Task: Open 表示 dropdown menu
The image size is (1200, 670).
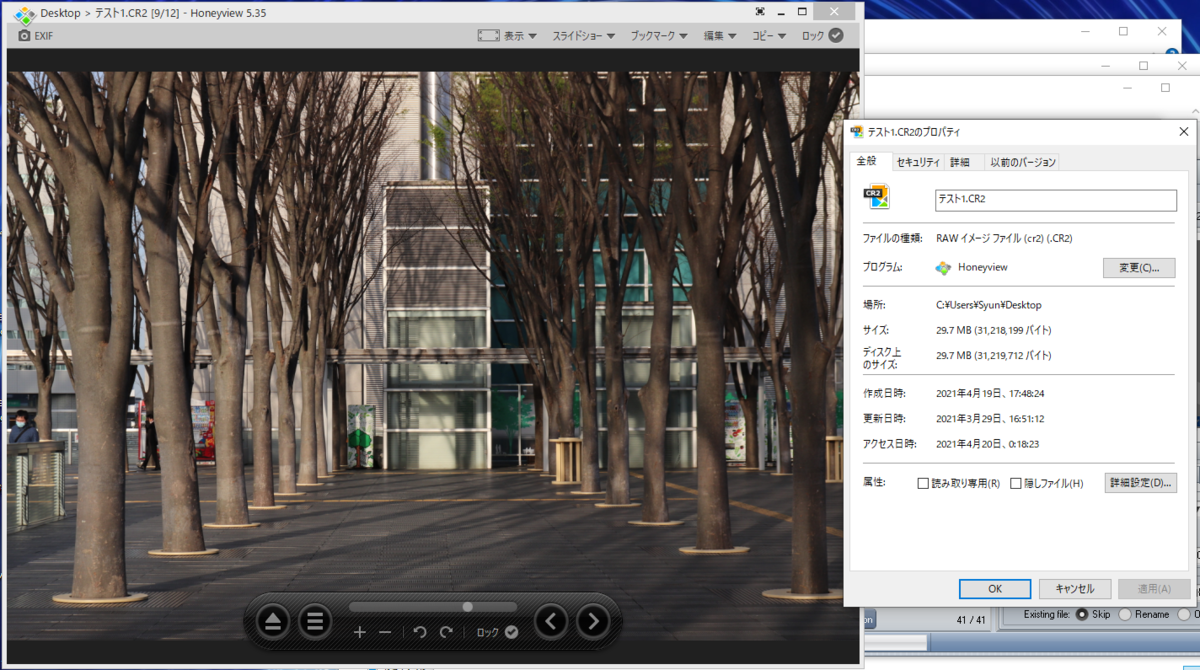Action: (x=521, y=35)
